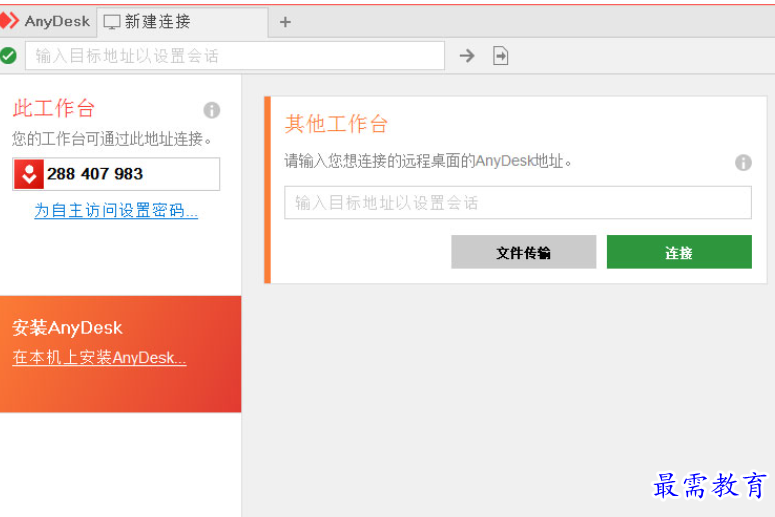Open a new tab with plus button
Screen dimensions: 775x517
pos(285,22)
